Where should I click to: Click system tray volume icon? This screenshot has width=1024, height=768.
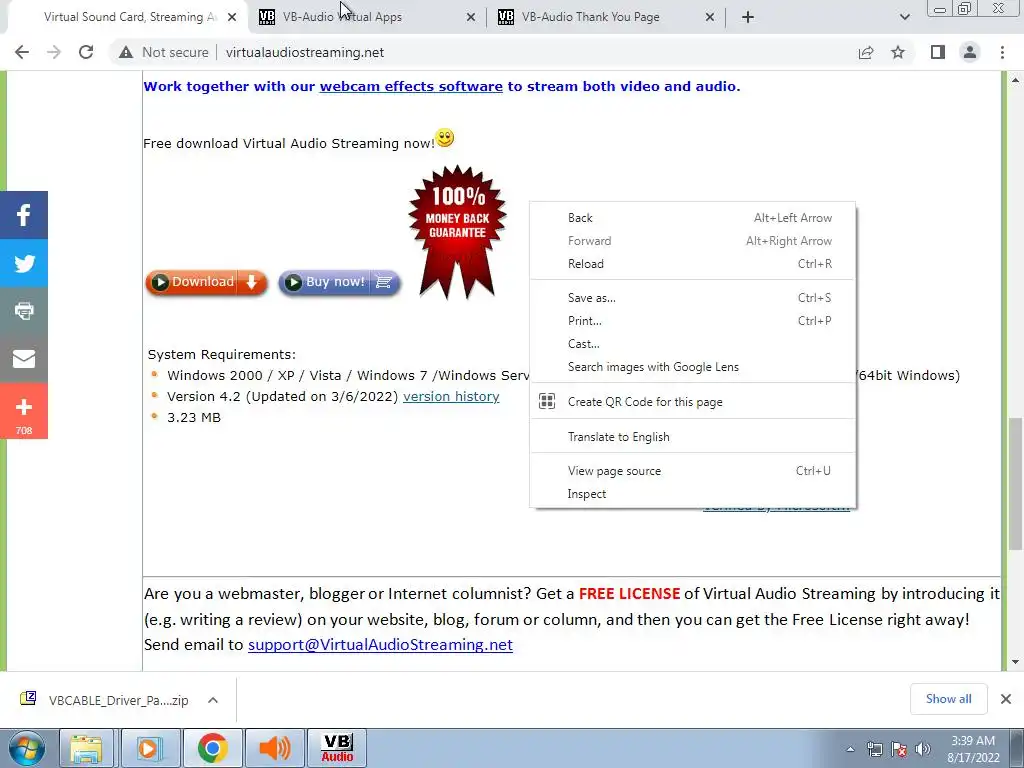pos(923,749)
